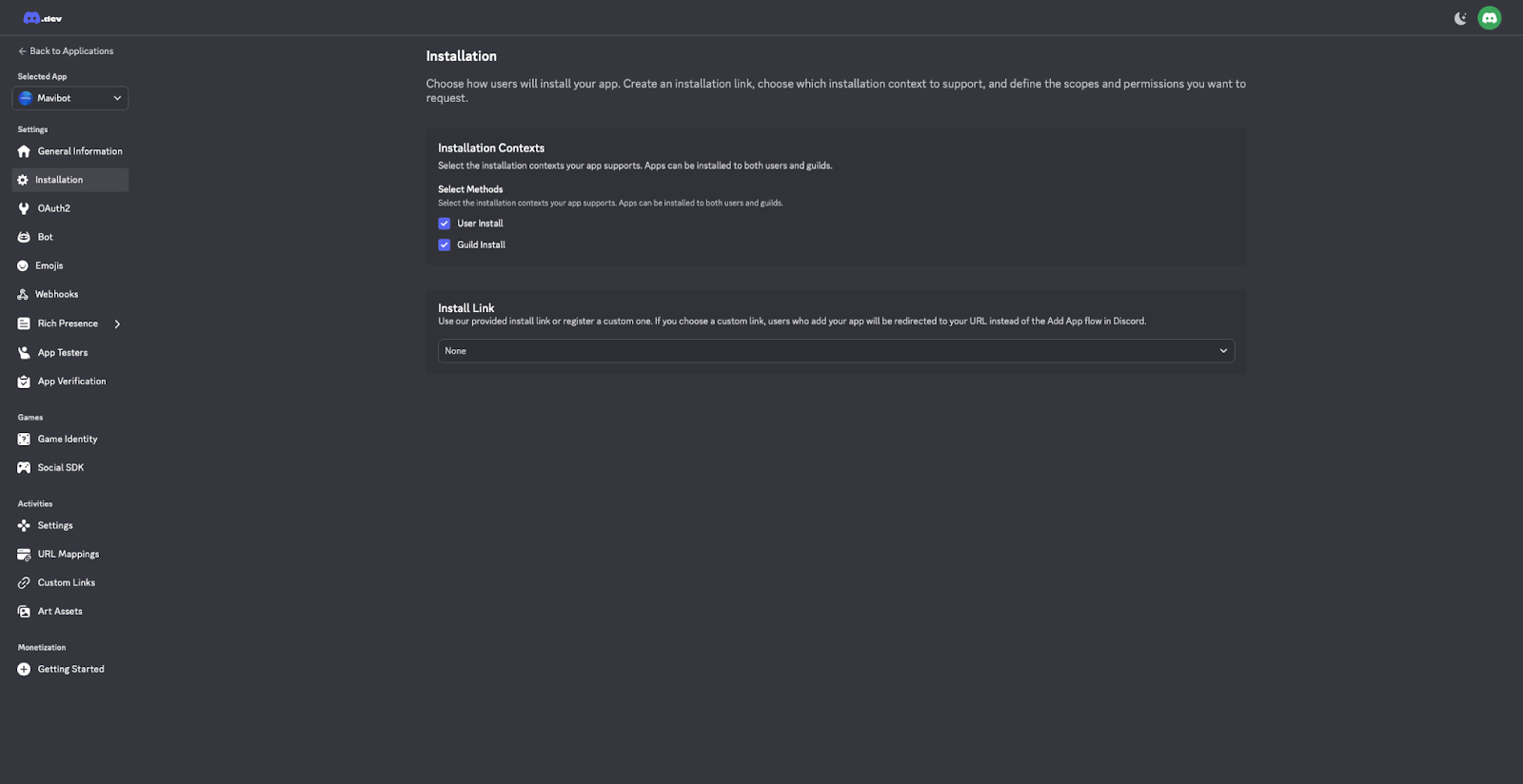The width and height of the screenshot is (1523, 784).
Task: Click the green Discord profile avatar
Action: (x=1489, y=18)
